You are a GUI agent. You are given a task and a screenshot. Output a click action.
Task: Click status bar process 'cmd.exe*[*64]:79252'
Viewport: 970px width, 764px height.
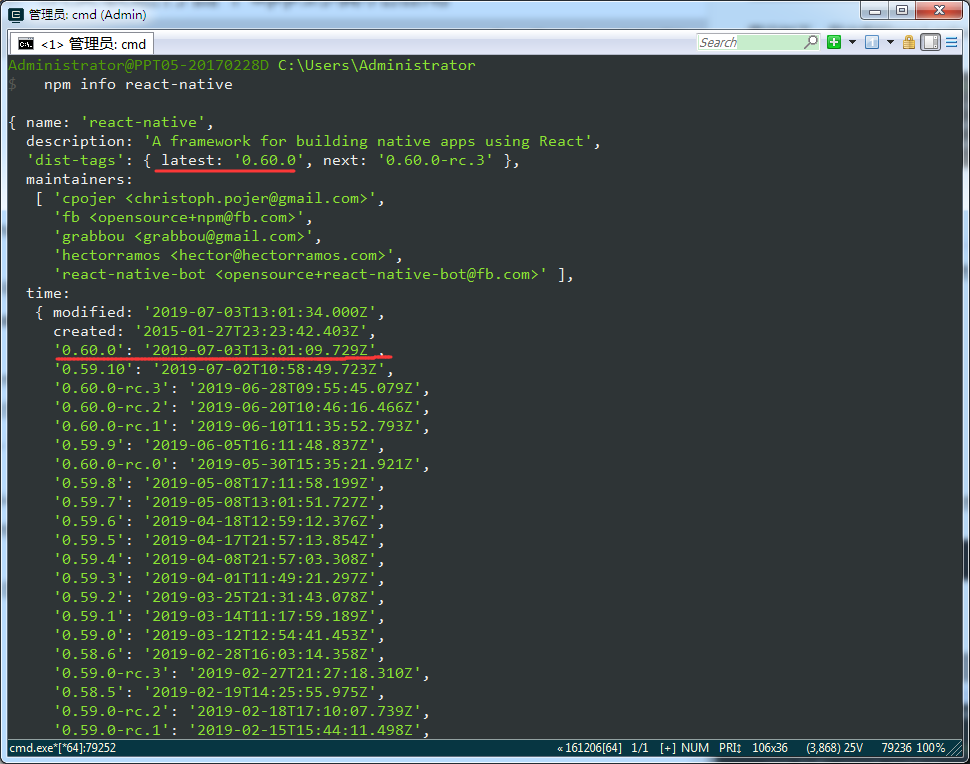(62, 748)
